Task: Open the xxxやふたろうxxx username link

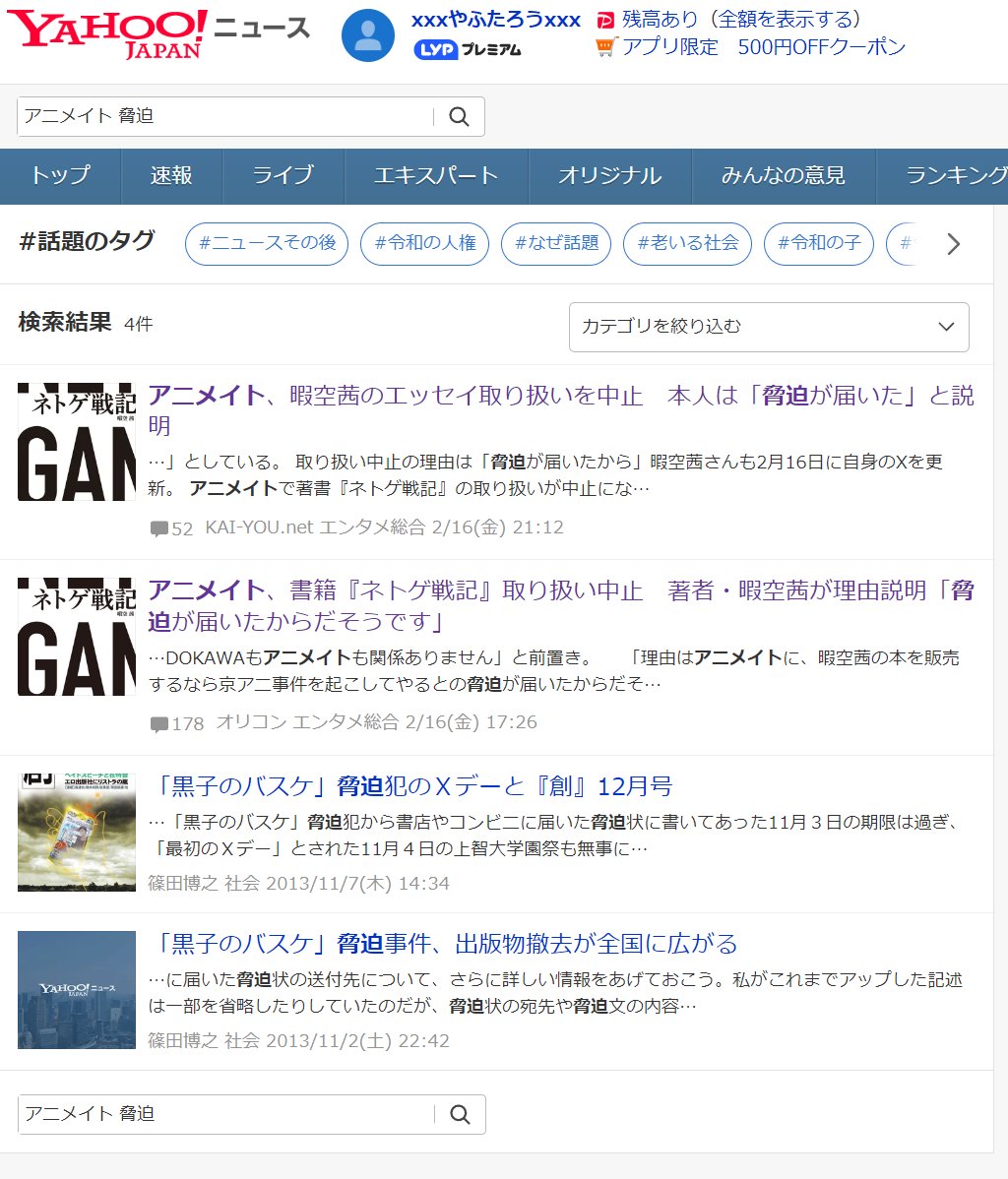Action: coord(496,20)
